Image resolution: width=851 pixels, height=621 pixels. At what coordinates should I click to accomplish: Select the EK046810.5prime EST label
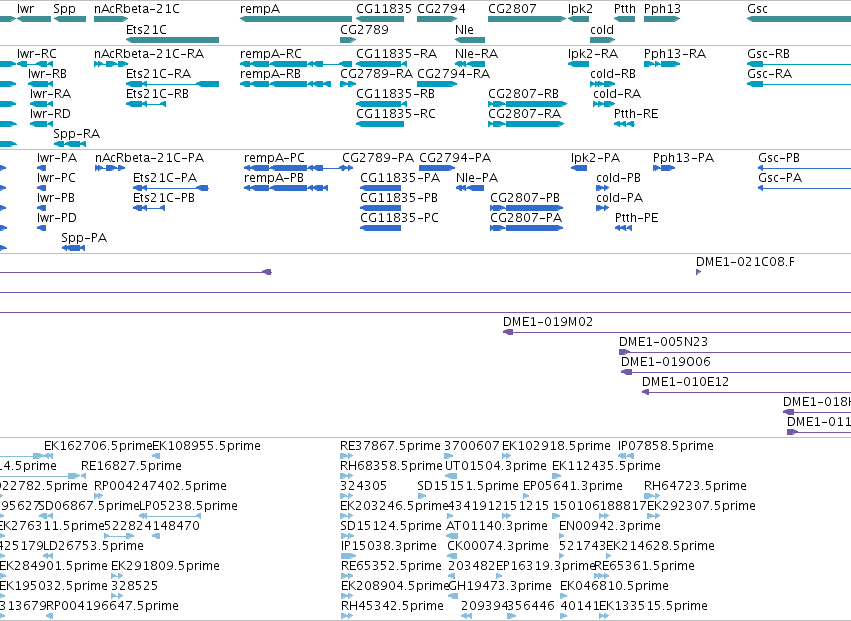[614, 586]
